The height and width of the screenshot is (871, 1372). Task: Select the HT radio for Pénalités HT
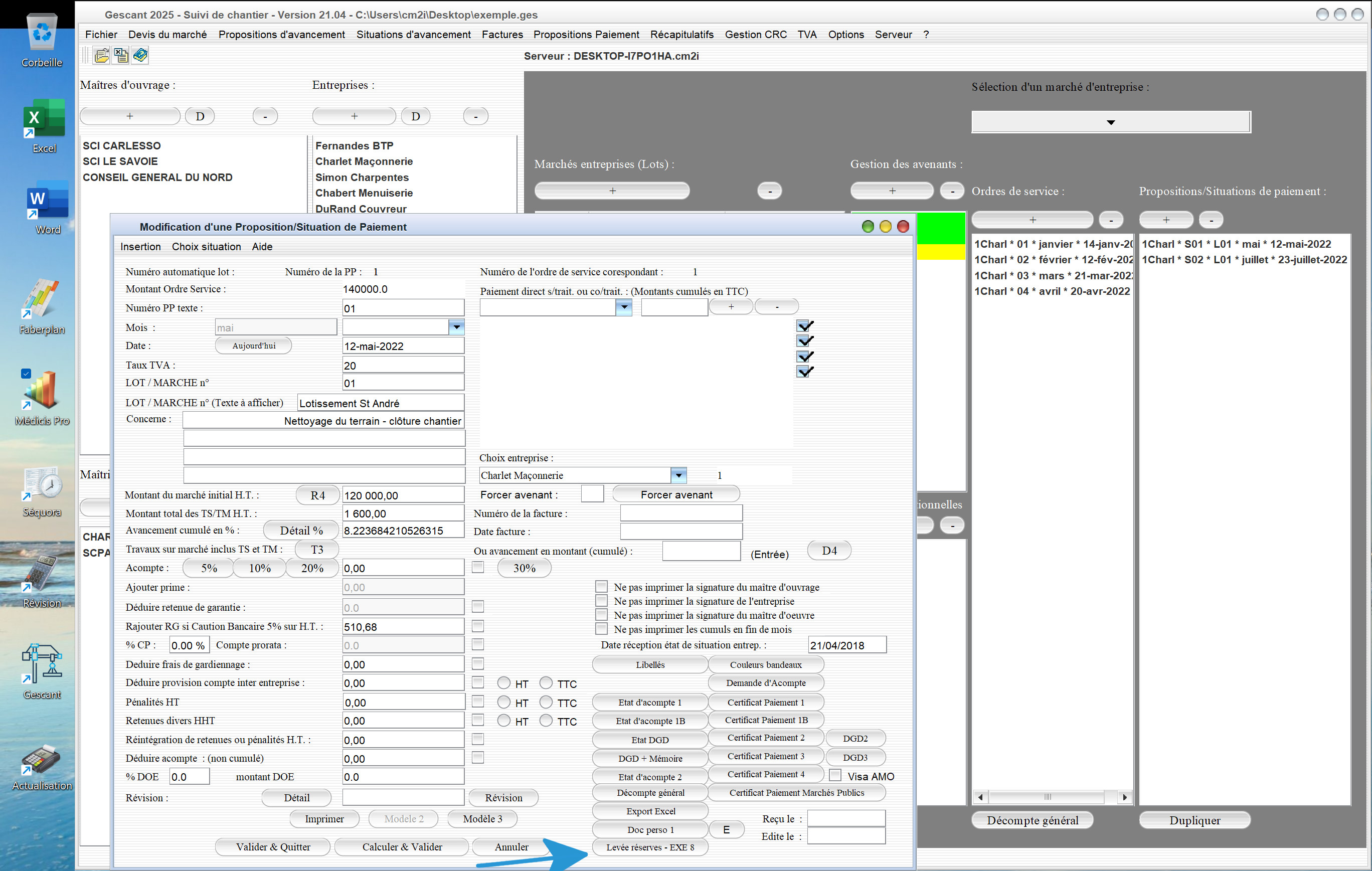tap(503, 702)
